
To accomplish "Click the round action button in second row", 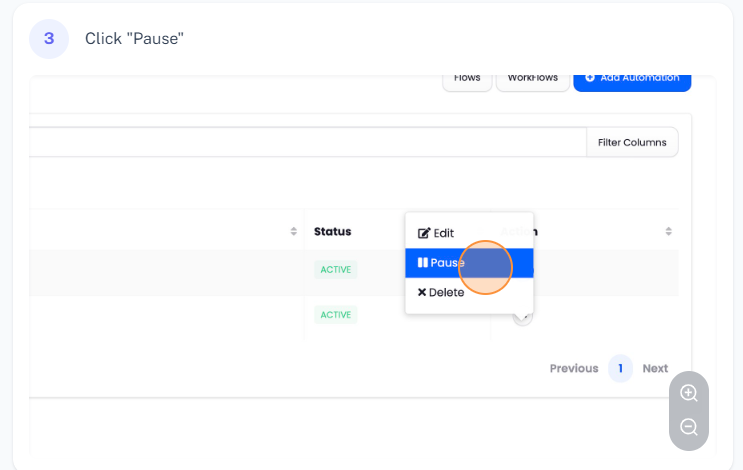I will click(x=522, y=317).
